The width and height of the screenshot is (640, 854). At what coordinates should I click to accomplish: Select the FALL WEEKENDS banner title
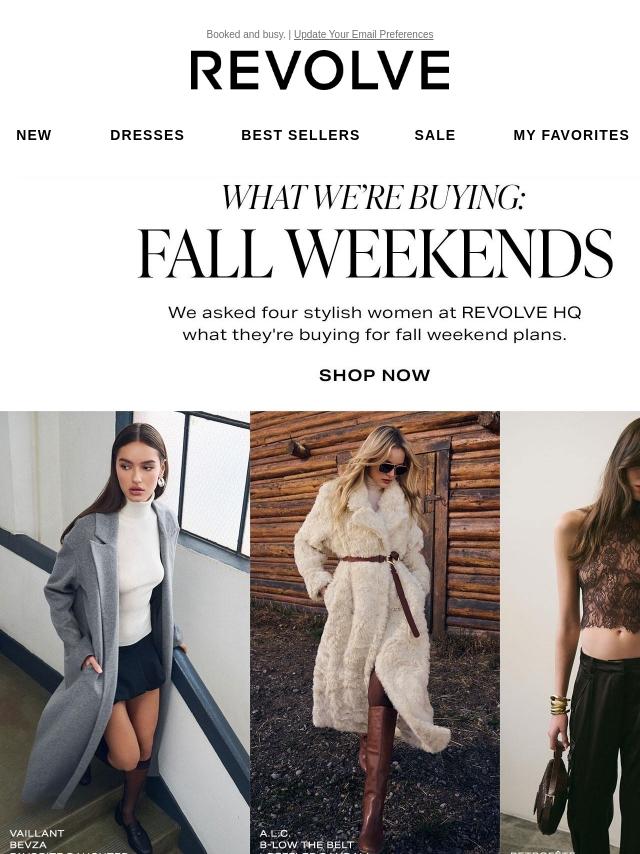click(x=375, y=254)
